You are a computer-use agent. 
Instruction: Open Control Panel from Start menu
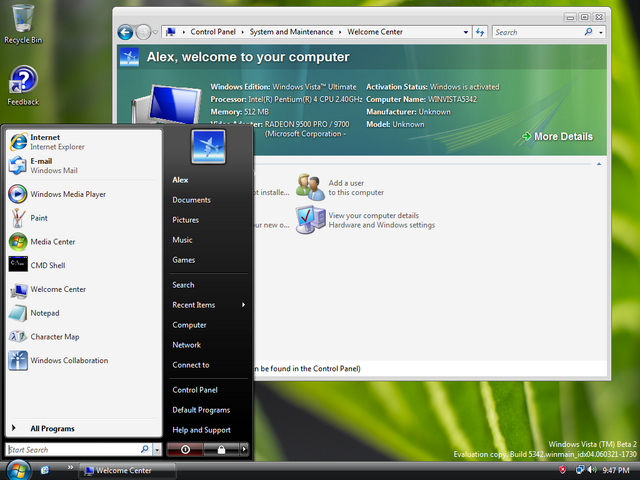coord(195,390)
